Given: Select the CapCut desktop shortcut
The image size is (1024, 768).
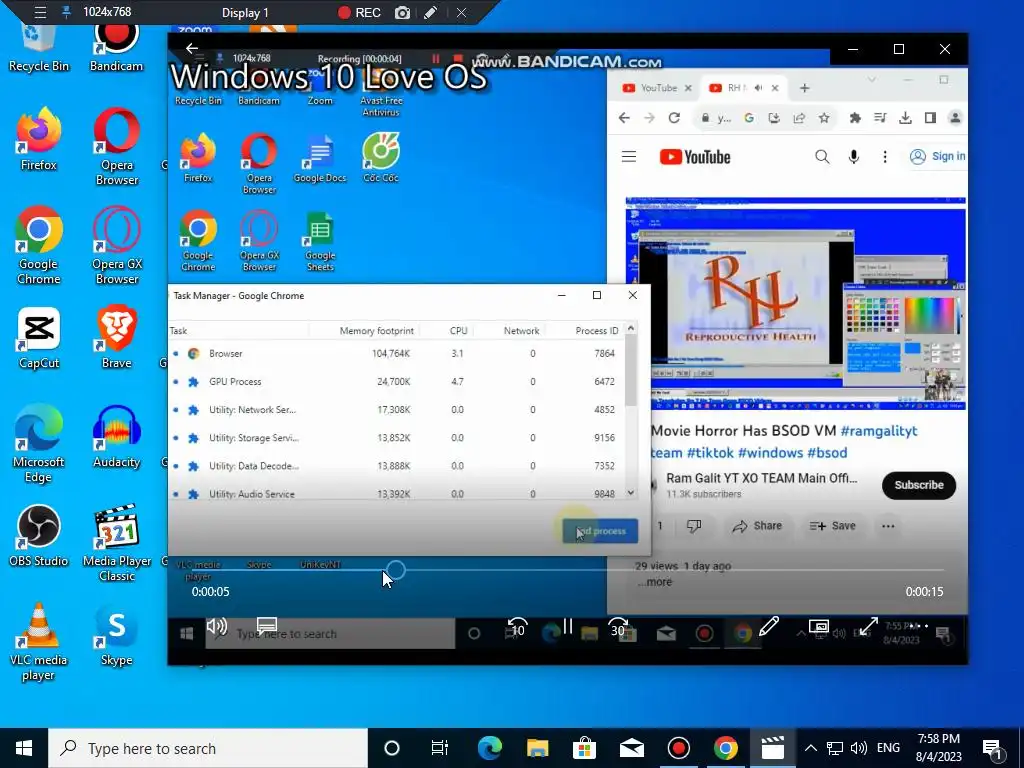Looking at the screenshot, I should 39,338.
